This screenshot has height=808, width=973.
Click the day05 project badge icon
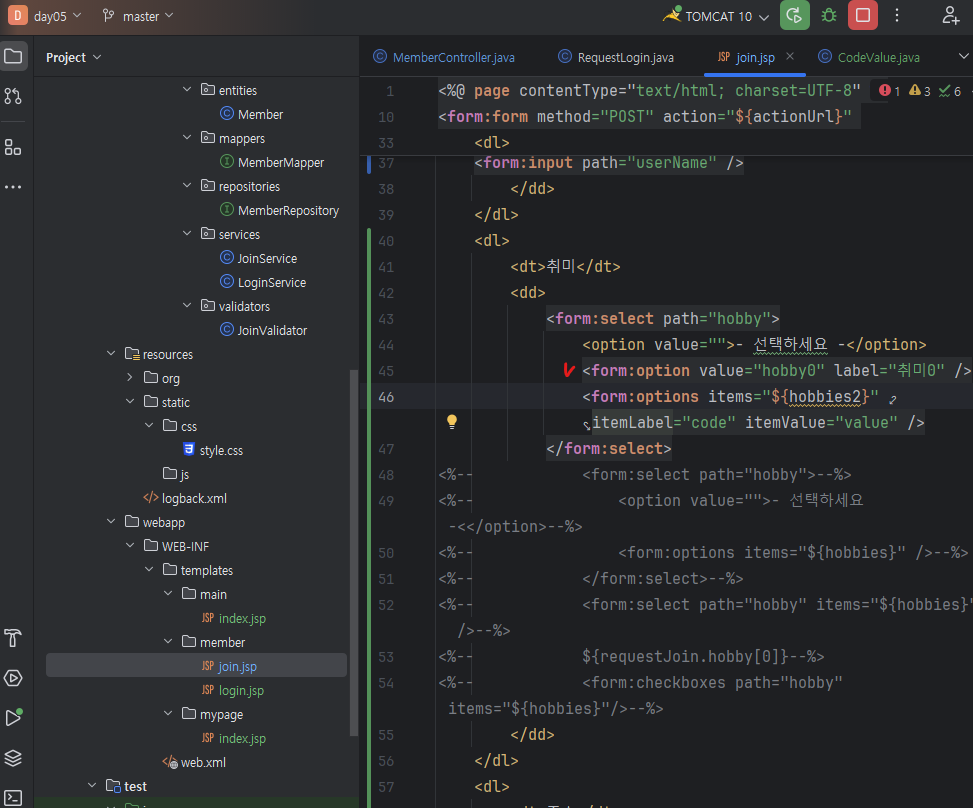17,16
